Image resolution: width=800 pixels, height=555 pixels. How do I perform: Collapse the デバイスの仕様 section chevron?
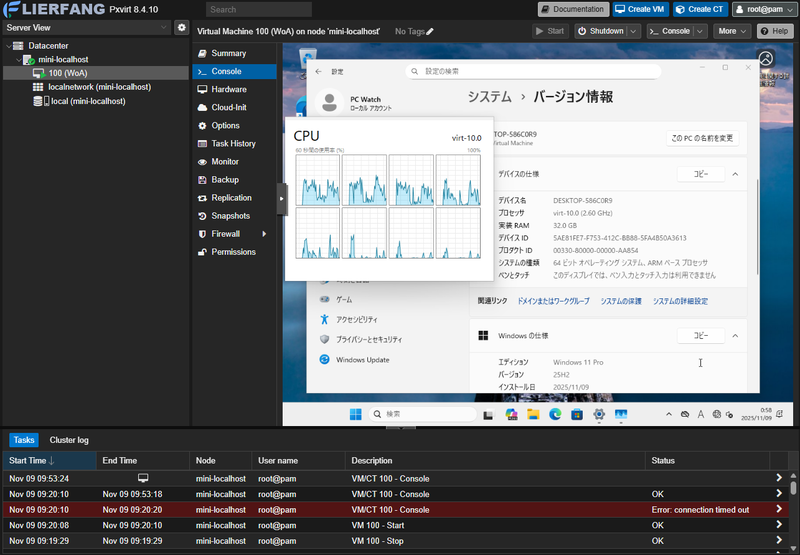pyautogui.click(x=735, y=174)
